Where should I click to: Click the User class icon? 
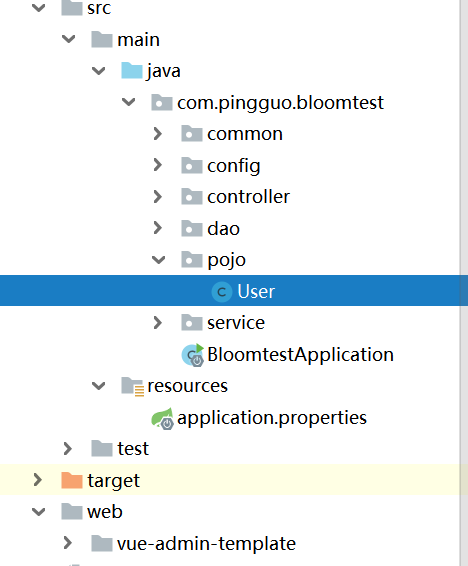click(222, 291)
